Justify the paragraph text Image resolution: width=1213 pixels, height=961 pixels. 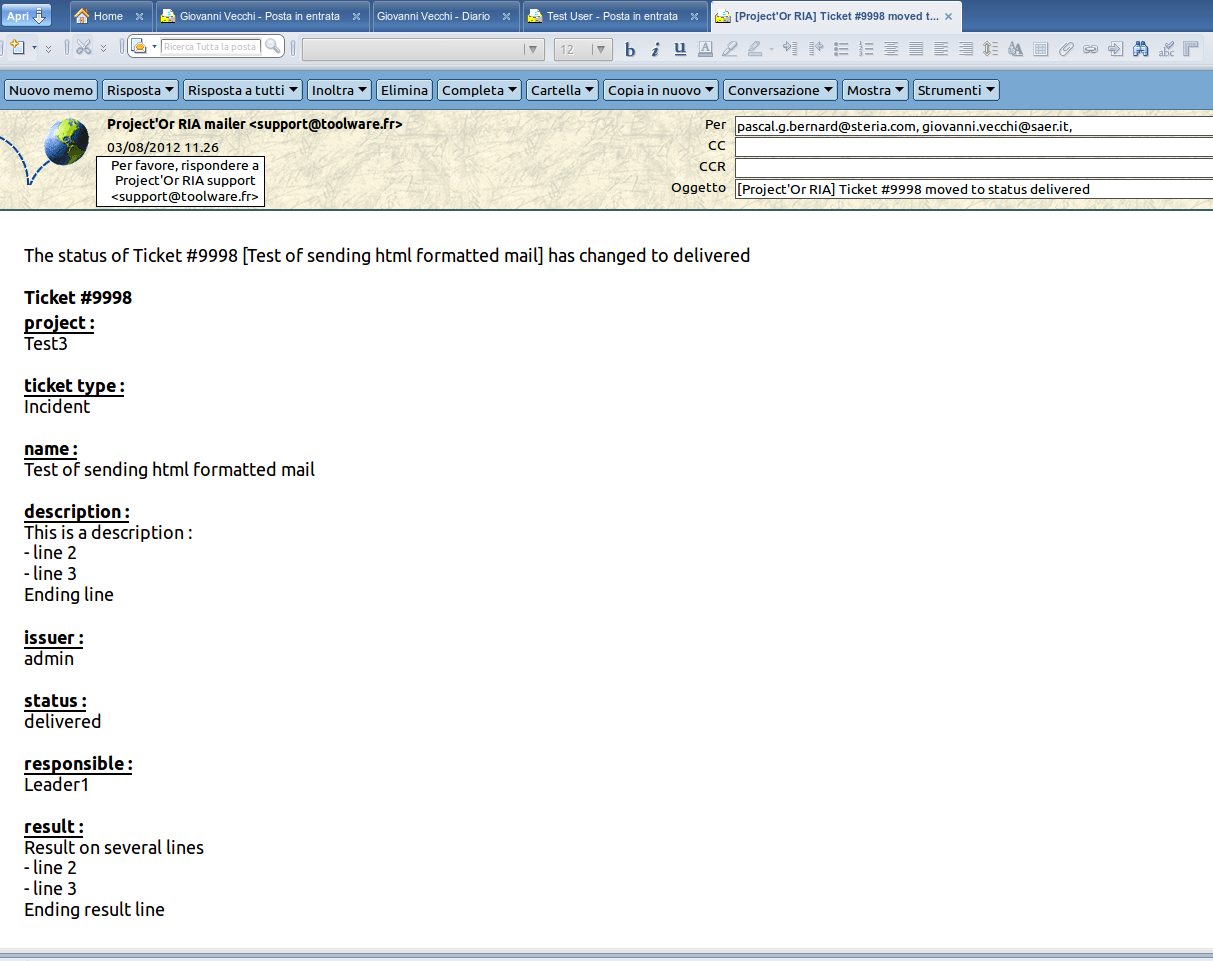coord(916,49)
